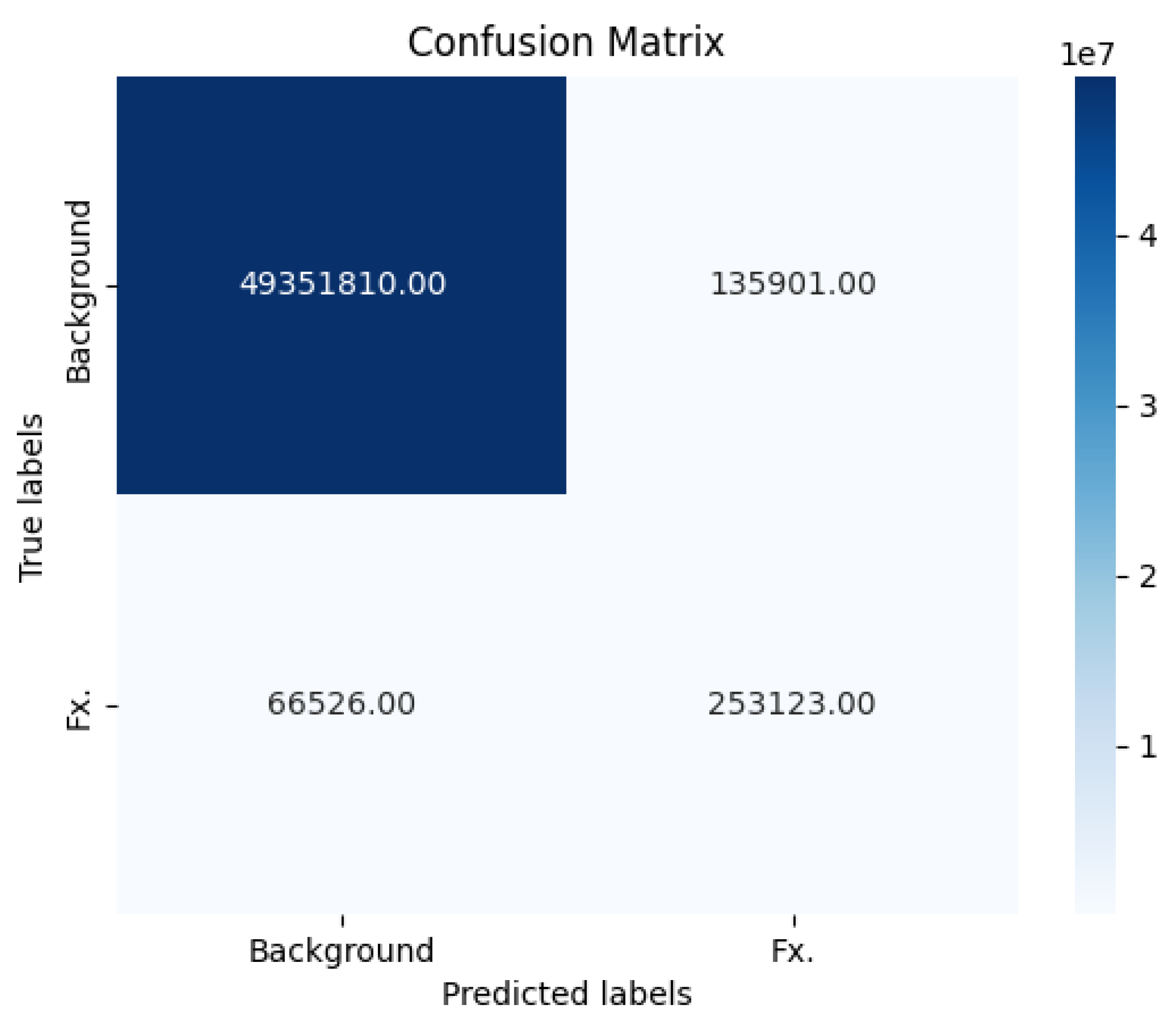Click the colorbar tick label "3"
Viewport: 1176px width, 1029px height.
[x=1147, y=406]
